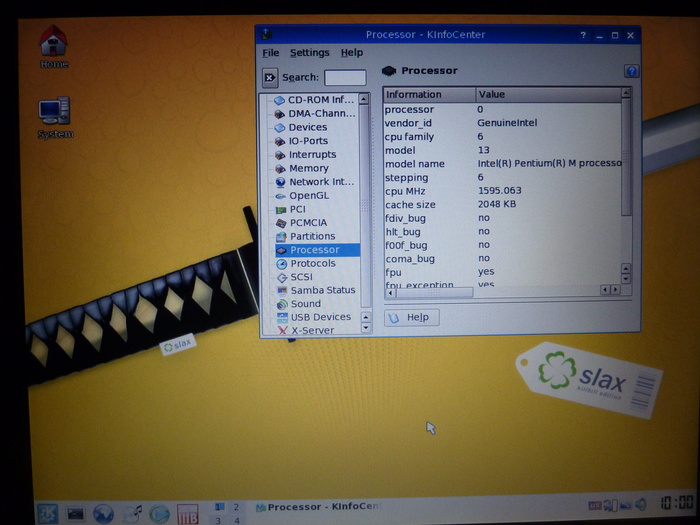The image size is (700, 525).
Task: Select the 'coma_bug' row
Action: click(x=502, y=258)
